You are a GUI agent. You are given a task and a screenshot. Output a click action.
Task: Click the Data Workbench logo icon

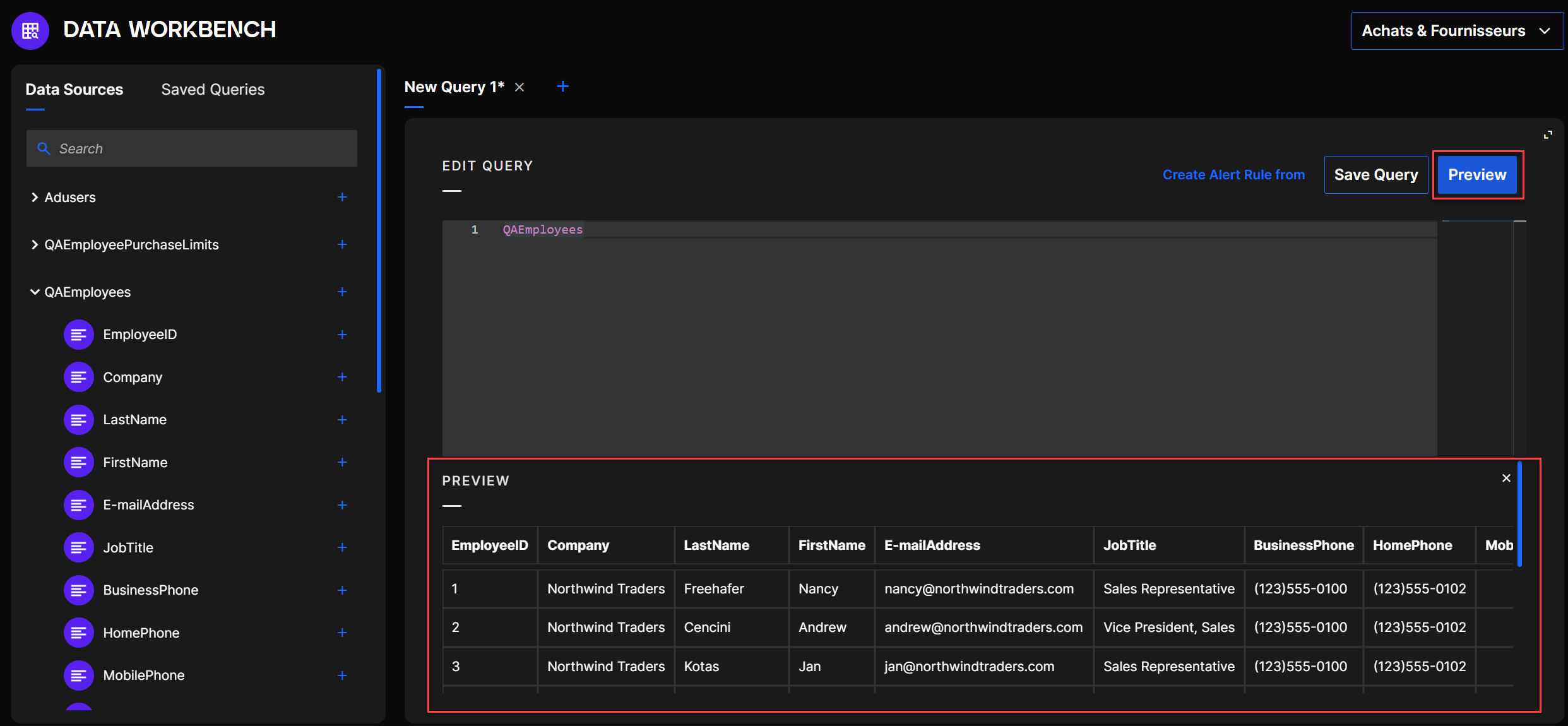(30, 30)
